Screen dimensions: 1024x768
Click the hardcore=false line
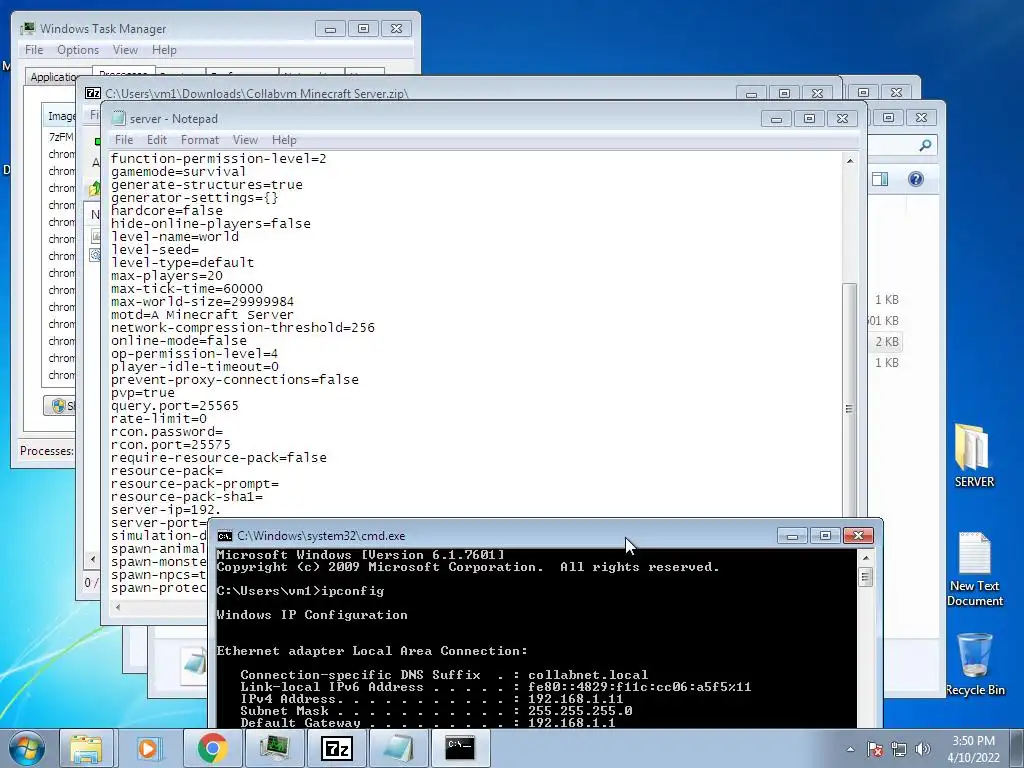[167, 211]
